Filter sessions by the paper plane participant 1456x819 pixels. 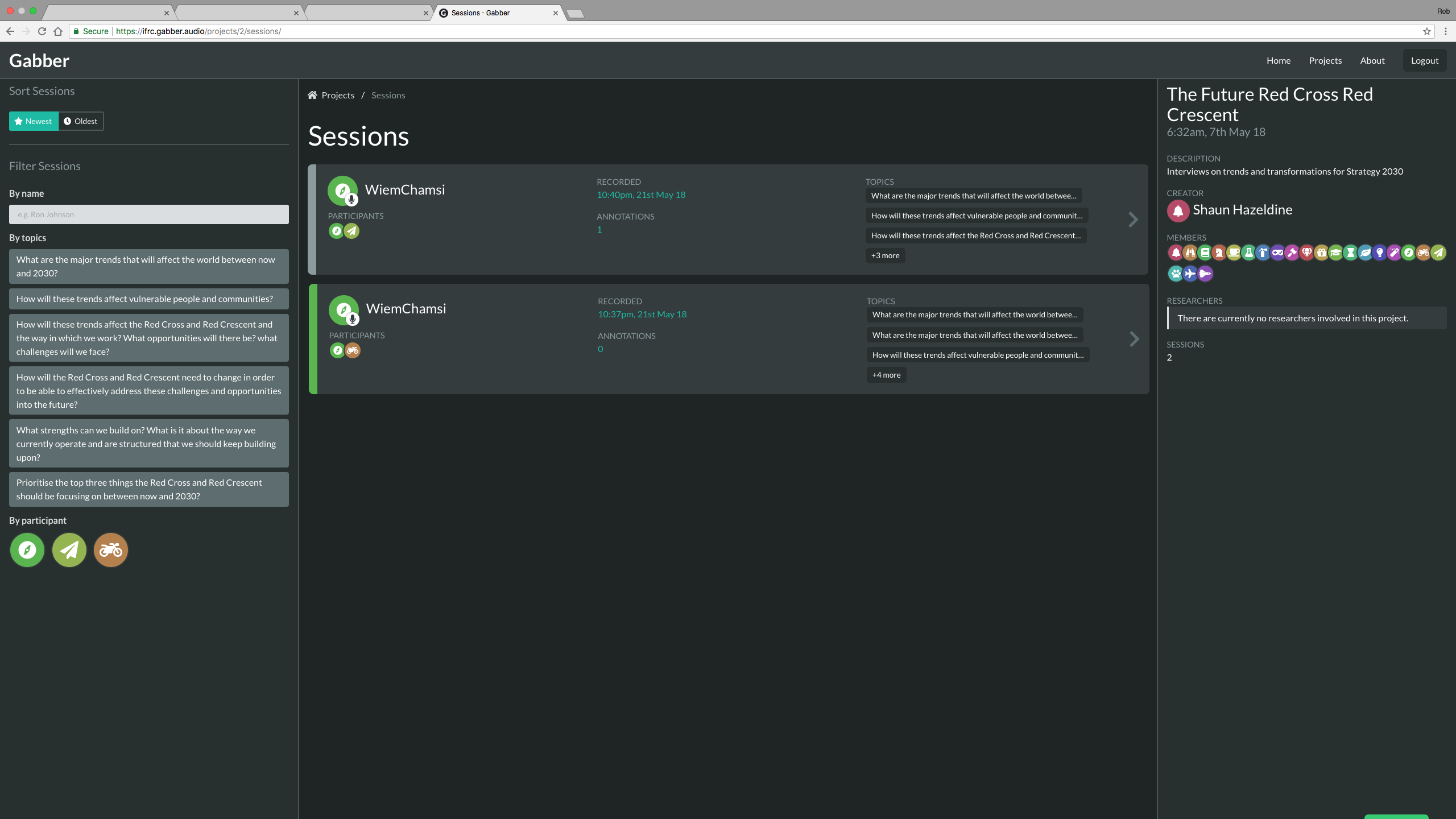[x=69, y=550]
